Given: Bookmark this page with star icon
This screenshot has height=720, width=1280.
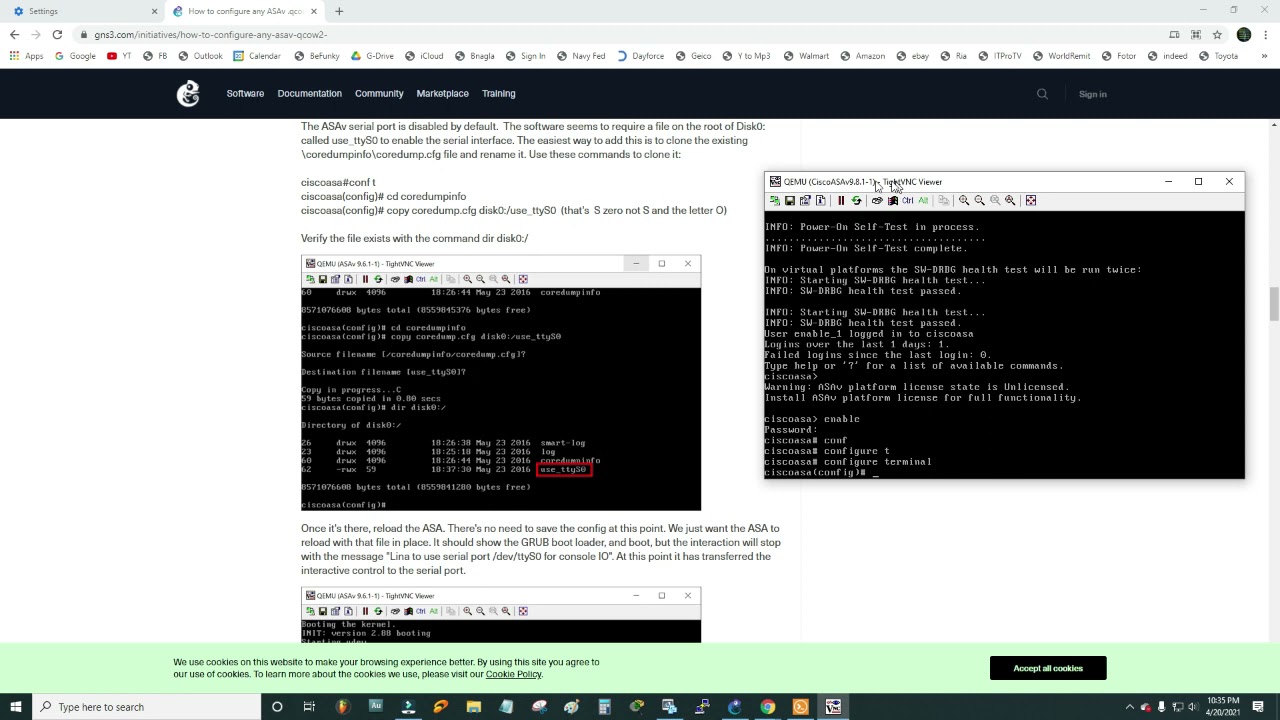Looking at the screenshot, I should [1217, 35].
